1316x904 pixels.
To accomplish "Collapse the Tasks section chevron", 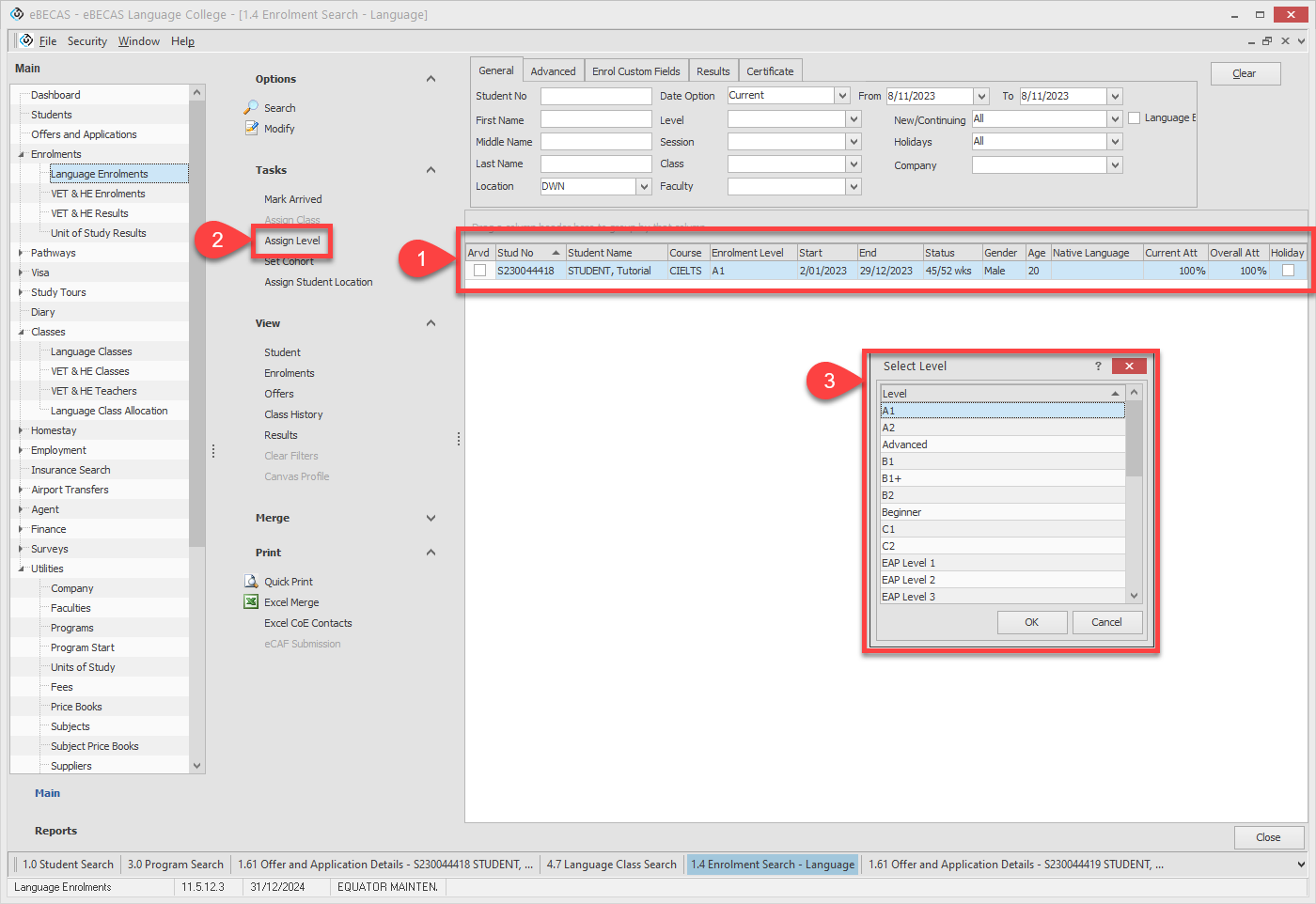I will [x=431, y=170].
